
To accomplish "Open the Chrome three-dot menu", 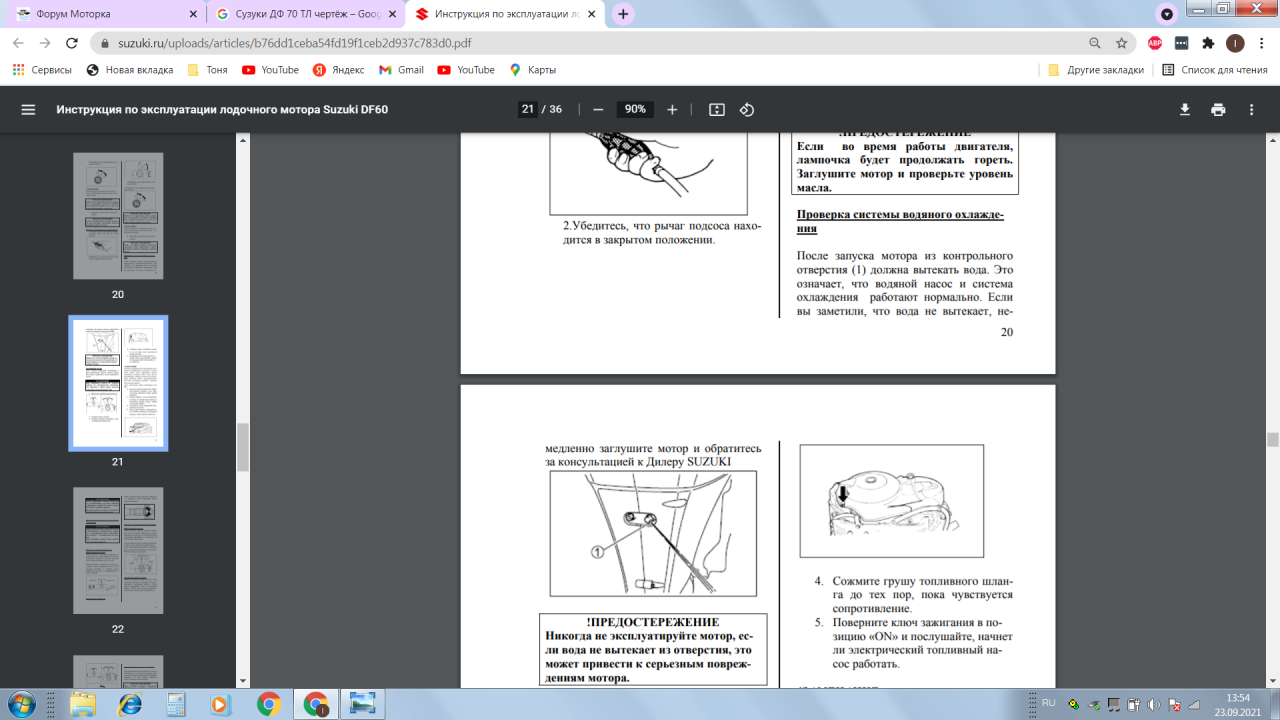I will pos(1261,43).
